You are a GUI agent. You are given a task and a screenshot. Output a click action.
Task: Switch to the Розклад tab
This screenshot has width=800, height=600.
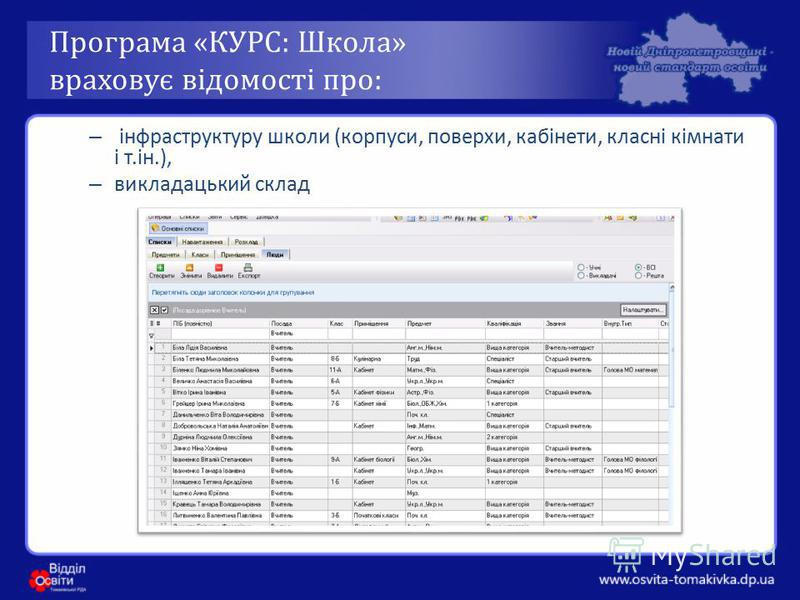tap(246, 242)
